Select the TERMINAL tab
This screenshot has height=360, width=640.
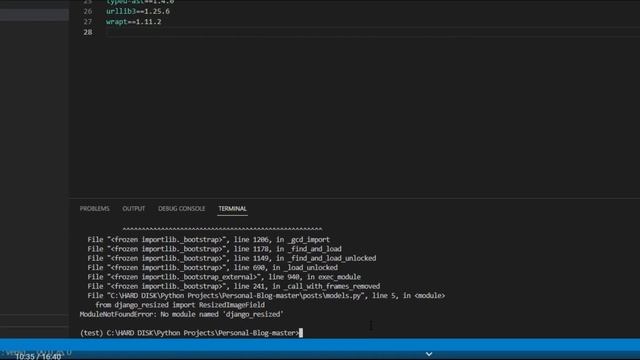coord(232,209)
